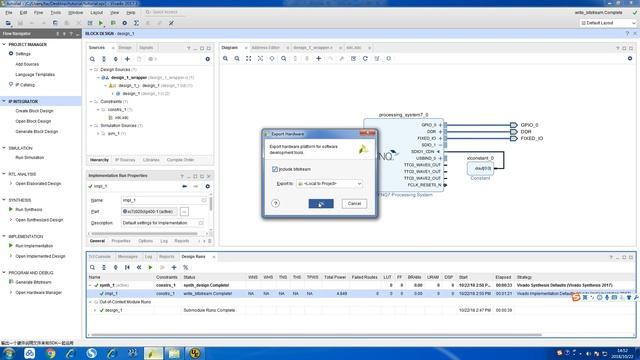Screen dimensions: 640x360
Task: Collapse the Constraints tree node
Action: click(91, 102)
